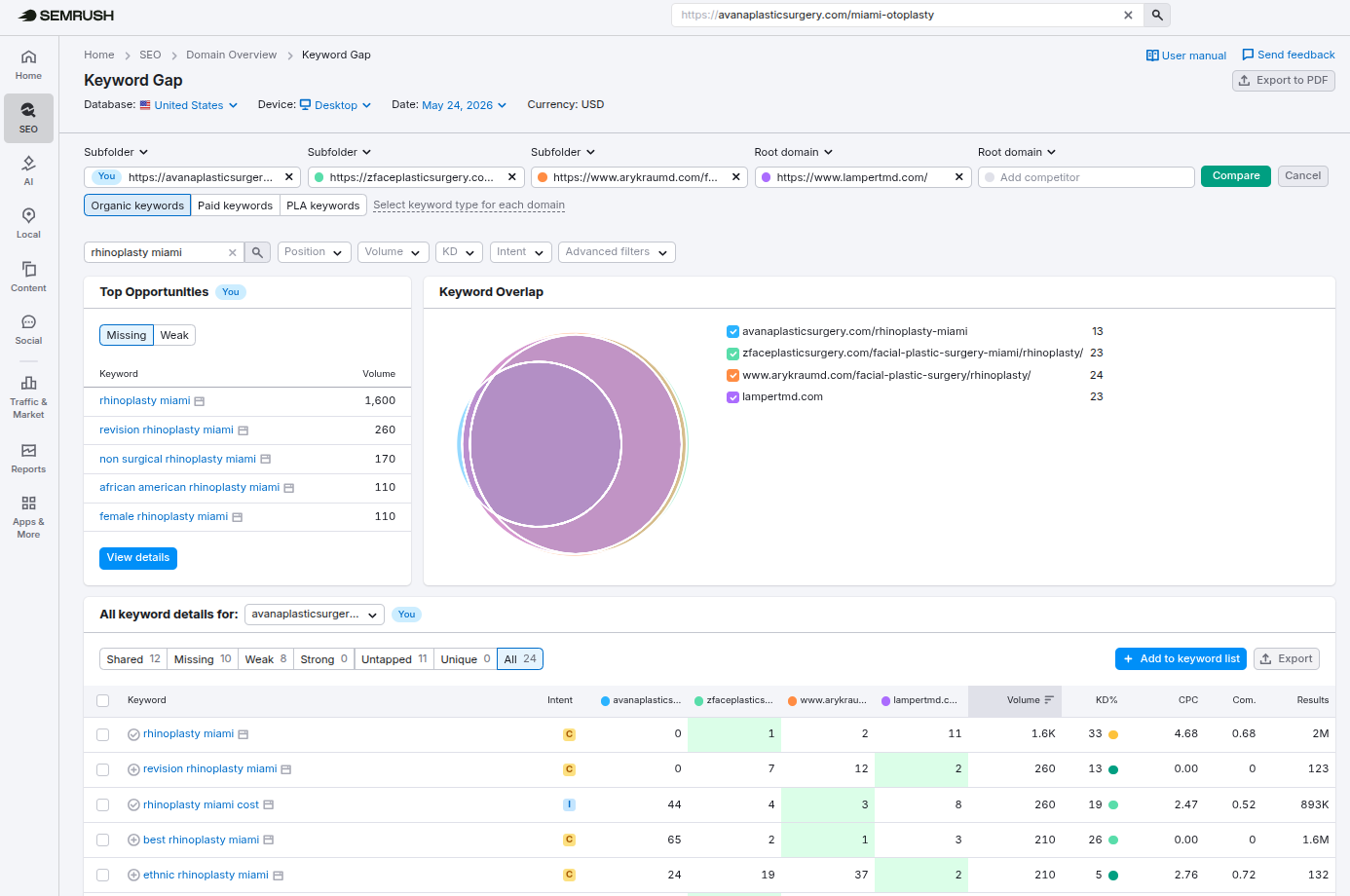
Task: Check the 'best rhinoplasty miami' row
Action: point(103,840)
